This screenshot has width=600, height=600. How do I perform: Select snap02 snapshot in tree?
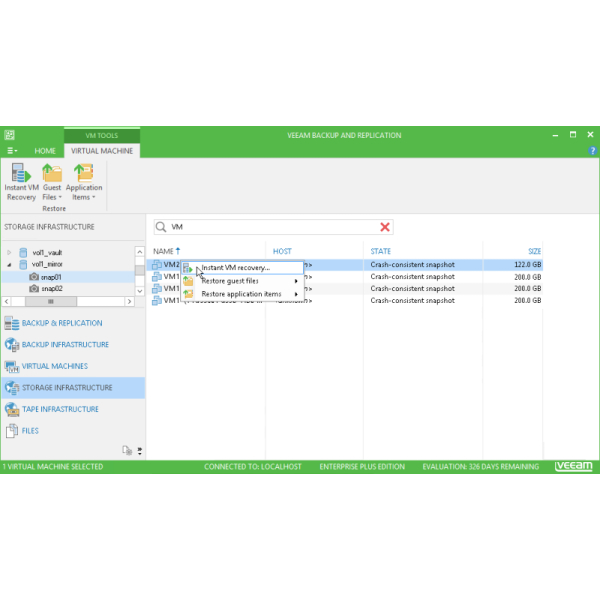click(x=51, y=288)
